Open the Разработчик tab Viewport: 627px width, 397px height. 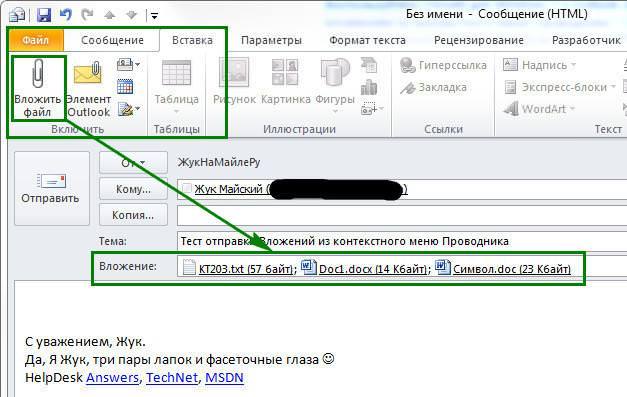pos(586,40)
